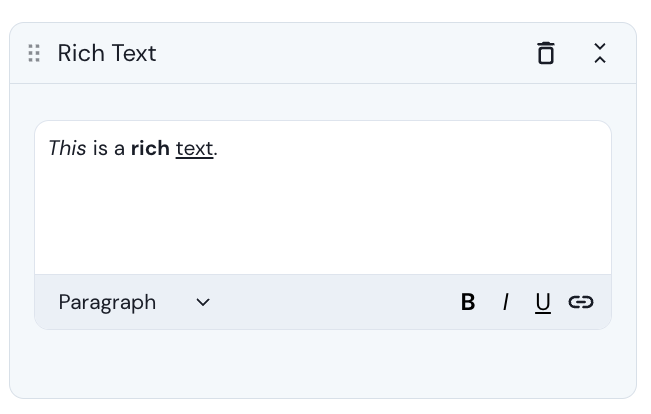The width and height of the screenshot is (651, 414).
Task: Click the bold word "rich" in the editor
Action: pos(150,149)
